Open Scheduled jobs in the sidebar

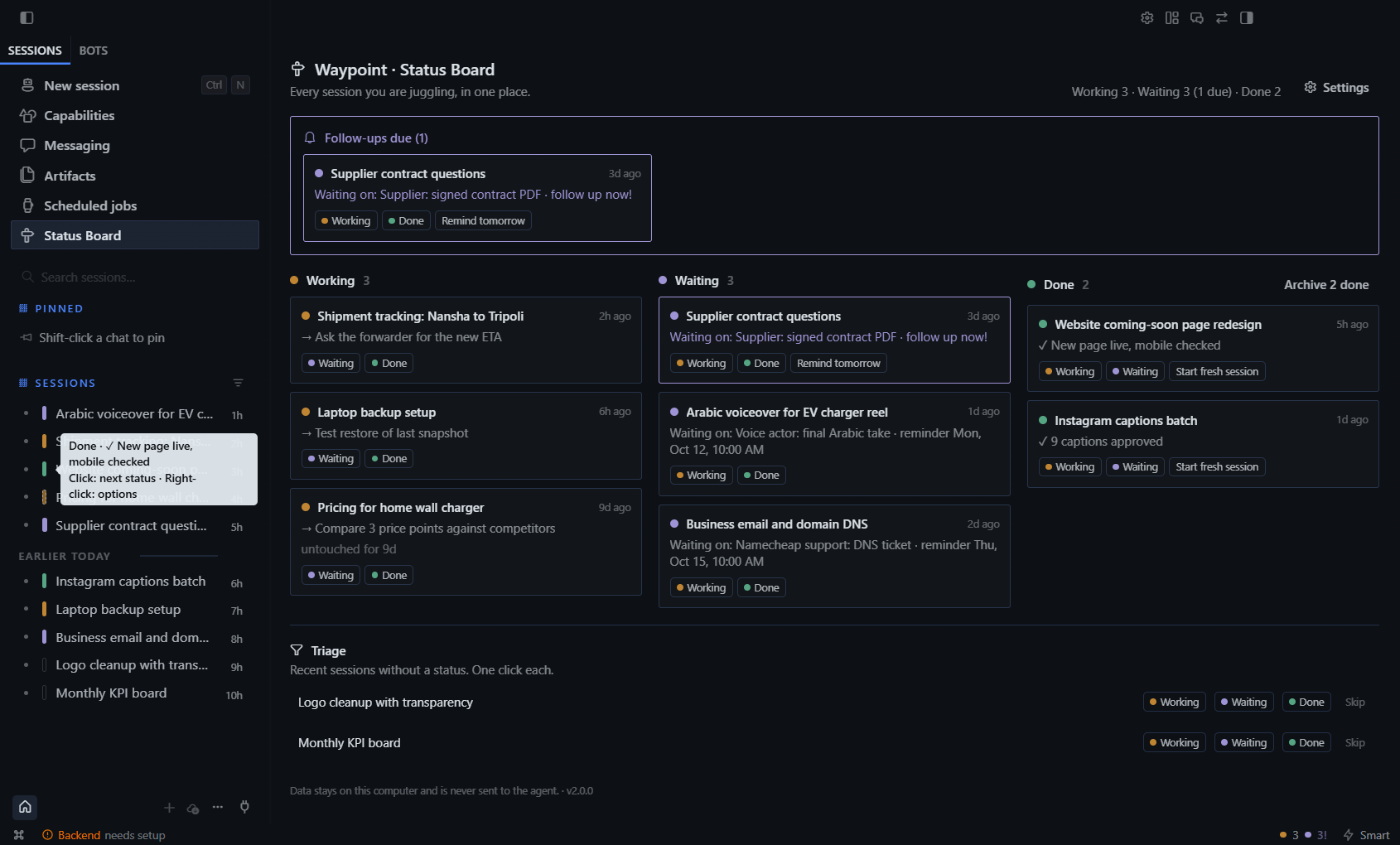click(135, 205)
